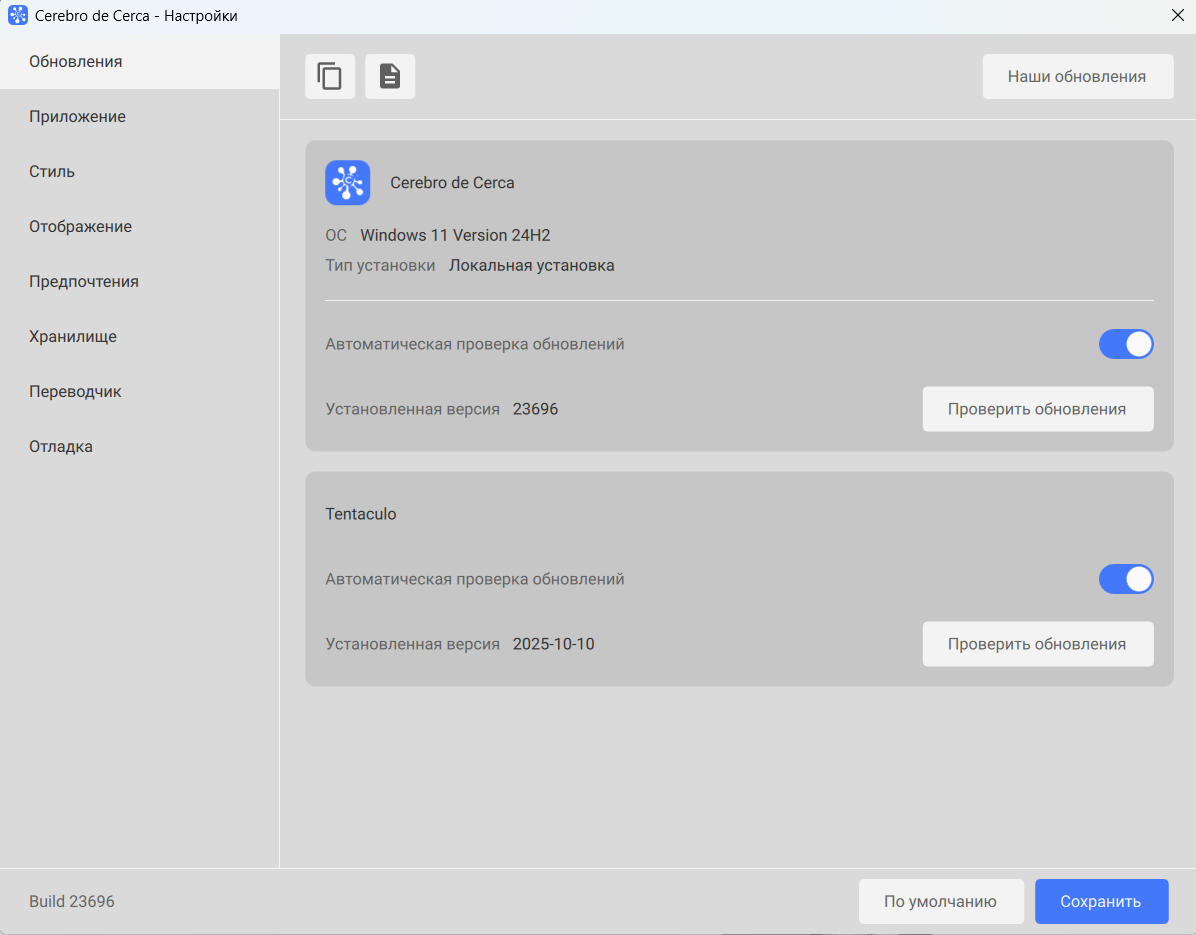Toggle Tentaculo automatic update check
This screenshot has height=935, width=1196.
(x=1126, y=579)
